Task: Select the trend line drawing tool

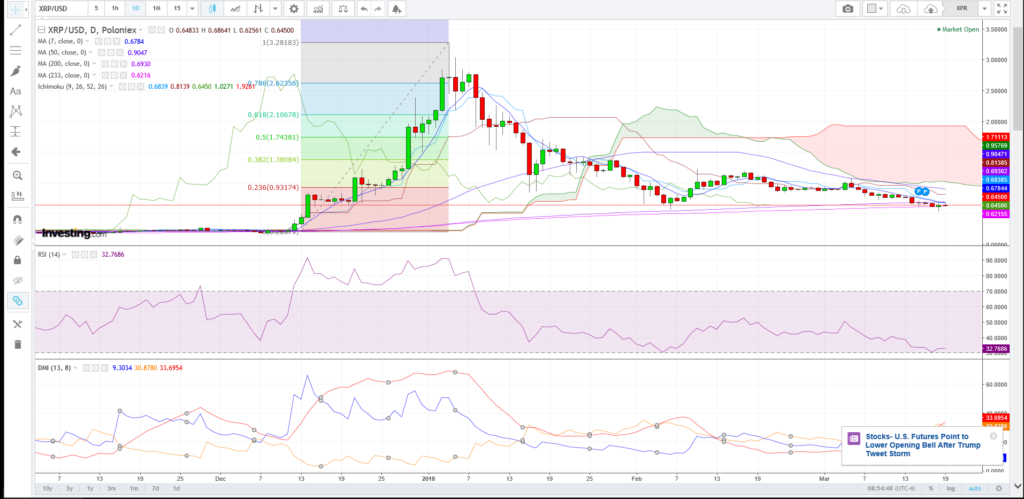Action: click(x=17, y=29)
